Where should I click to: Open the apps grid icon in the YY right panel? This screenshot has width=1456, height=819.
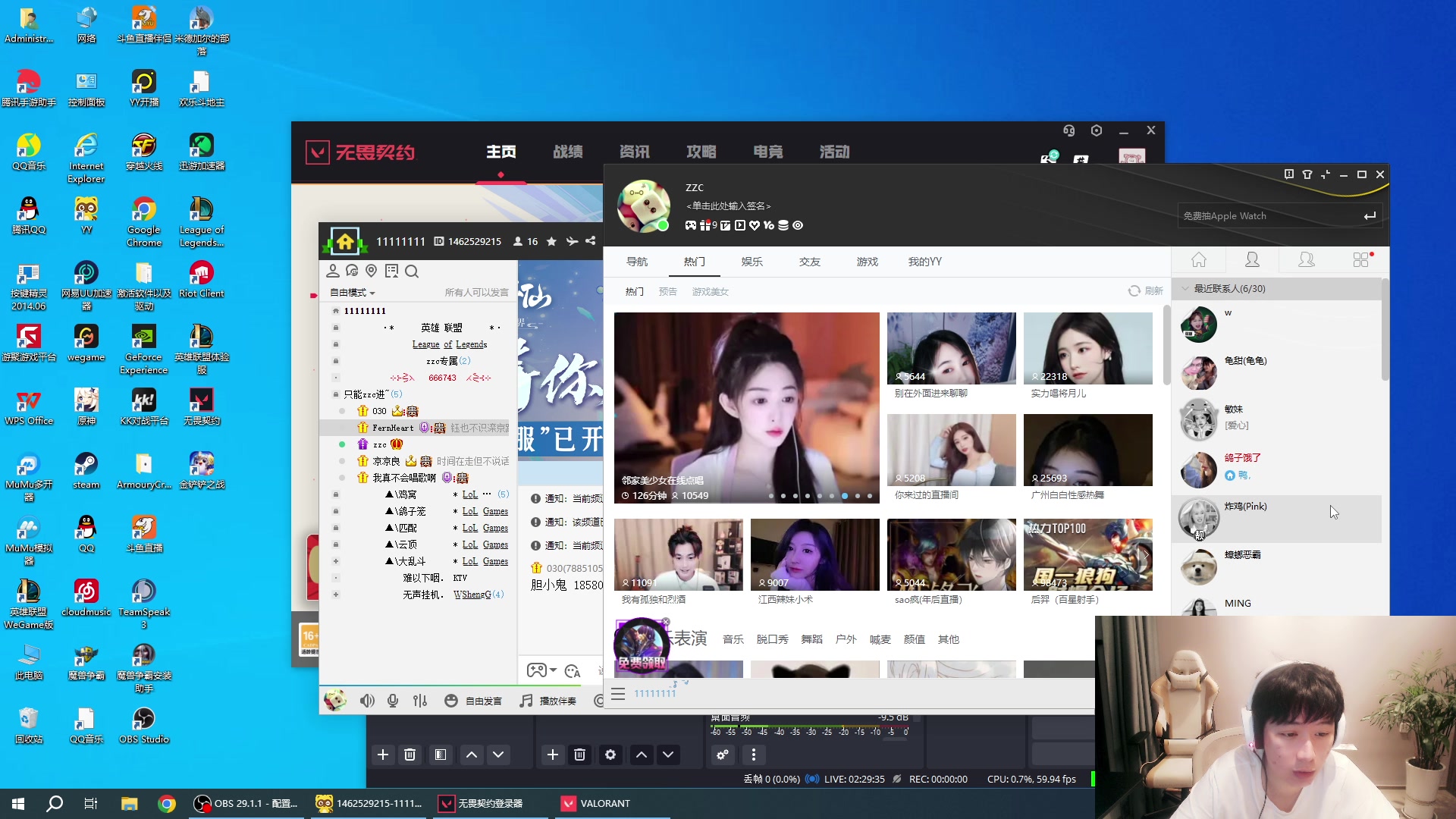1361,260
